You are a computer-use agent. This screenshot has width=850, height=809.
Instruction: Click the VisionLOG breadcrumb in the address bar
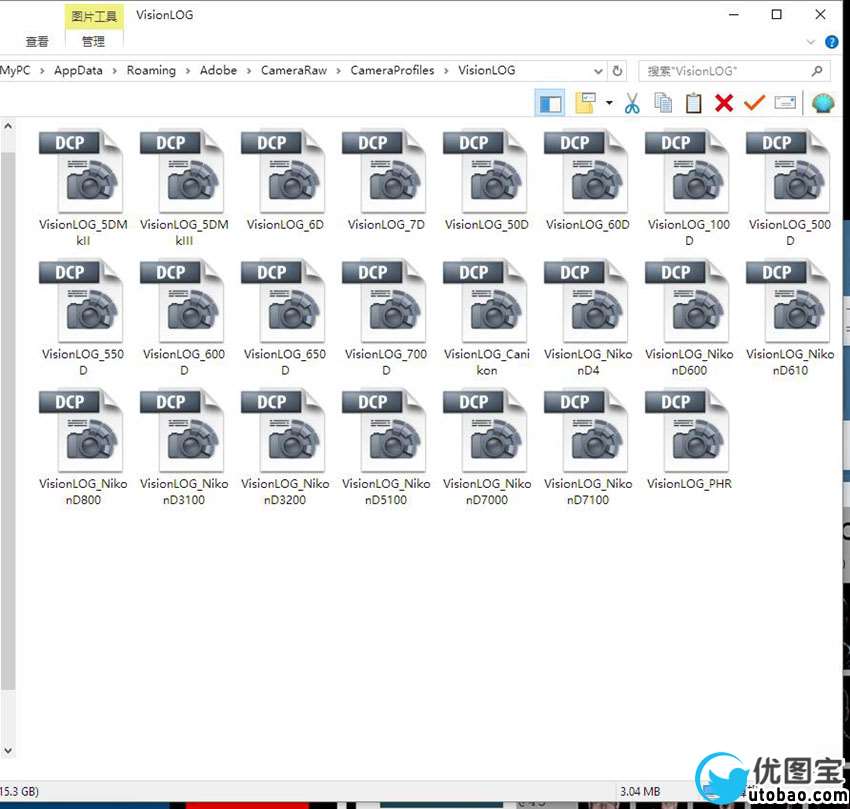pyautogui.click(x=487, y=70)
